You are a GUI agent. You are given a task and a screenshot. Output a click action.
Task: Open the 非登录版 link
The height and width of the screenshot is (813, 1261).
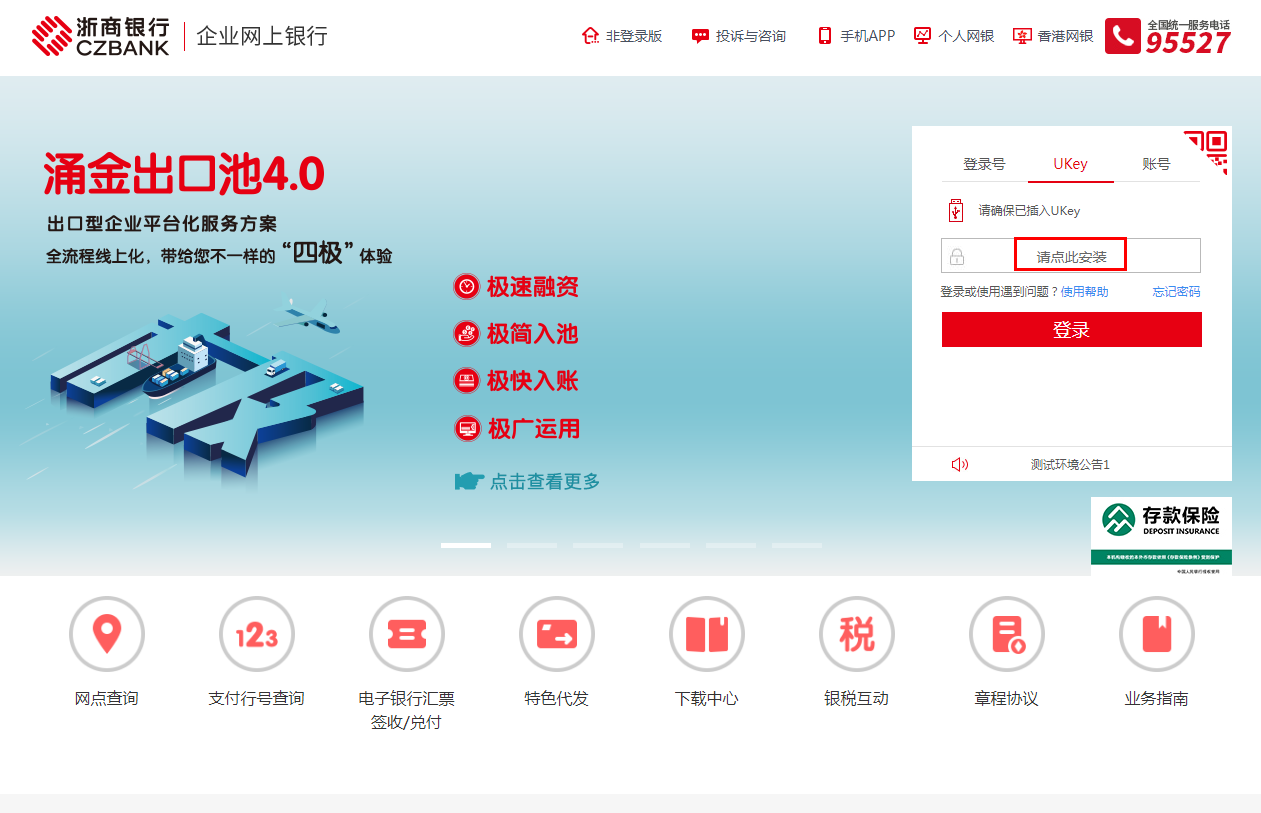coord(634,36)
